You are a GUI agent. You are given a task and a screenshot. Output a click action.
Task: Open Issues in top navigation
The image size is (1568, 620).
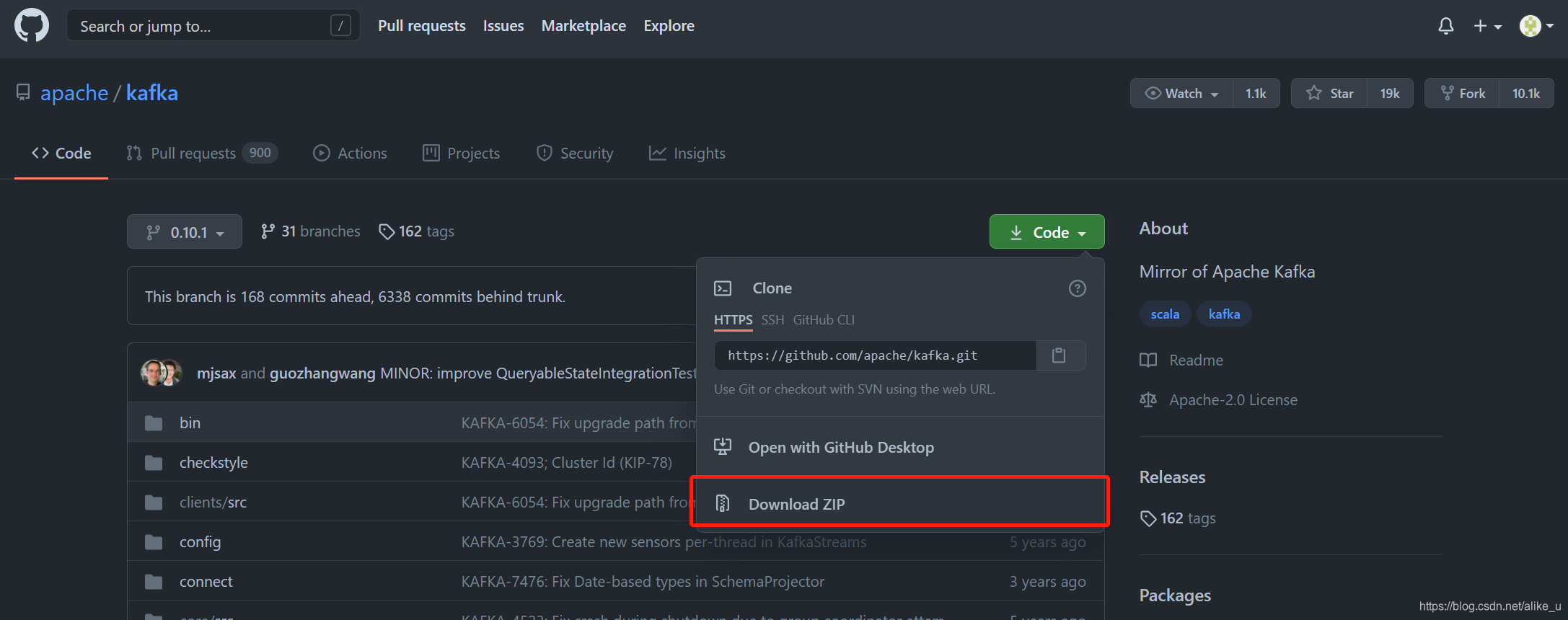click(503, 26)
